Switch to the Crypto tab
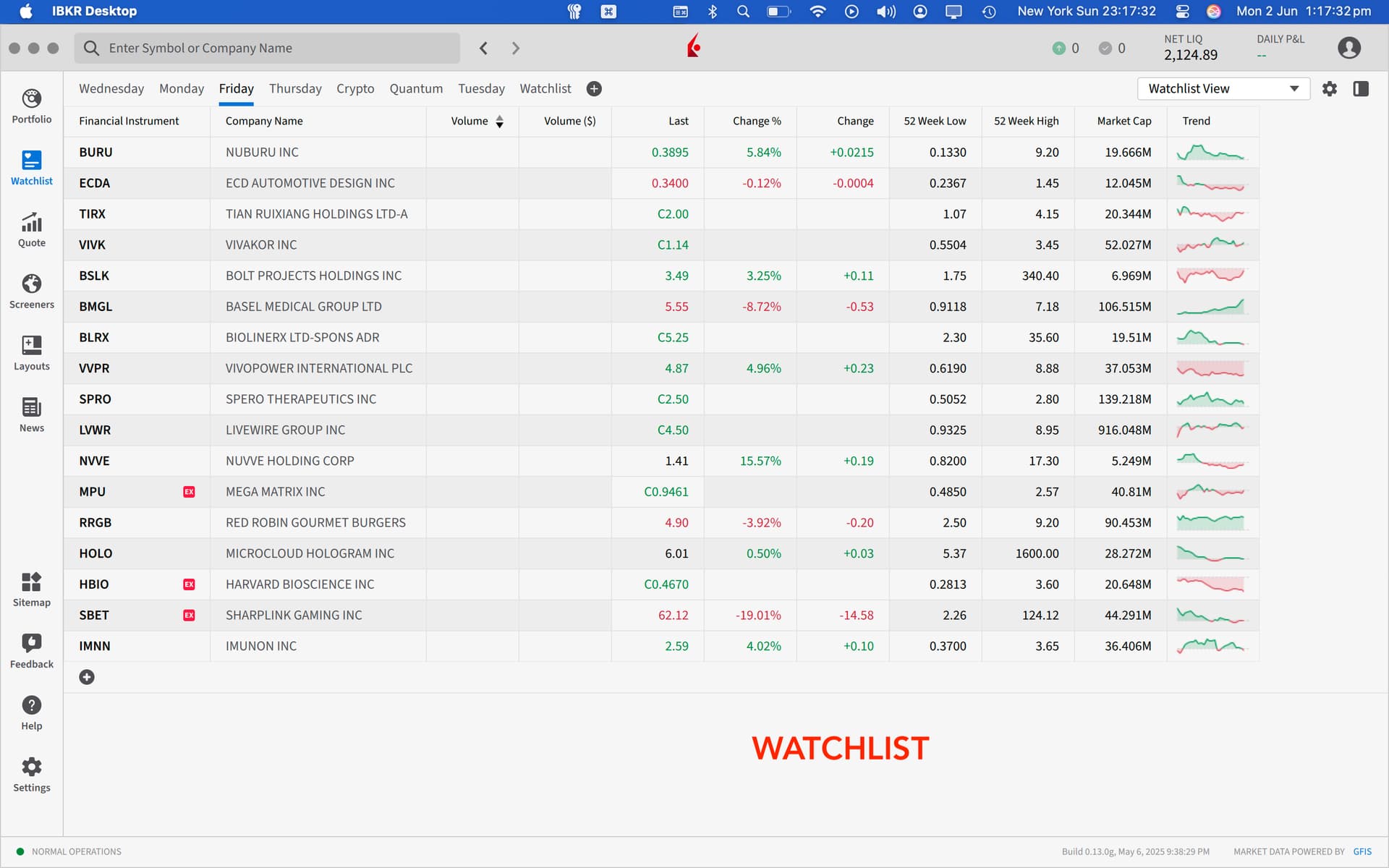Image resolution: width=1389 pixels, height=868 pixels. point(355,89)
